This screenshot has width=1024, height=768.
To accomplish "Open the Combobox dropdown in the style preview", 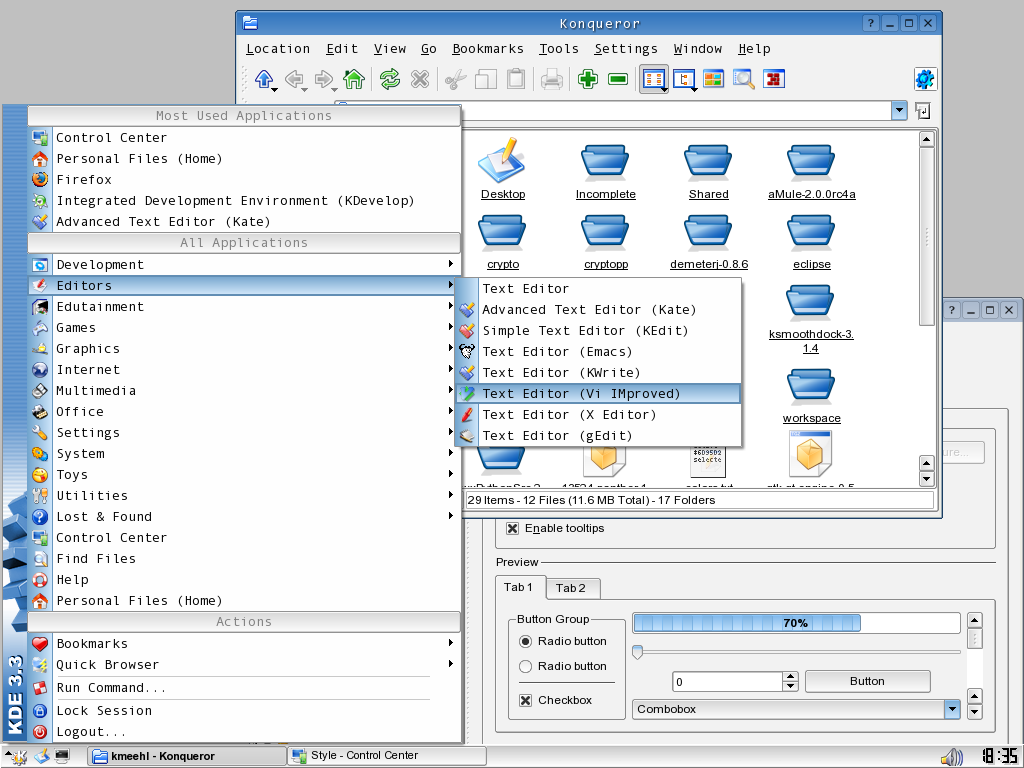I will point(952,709).
